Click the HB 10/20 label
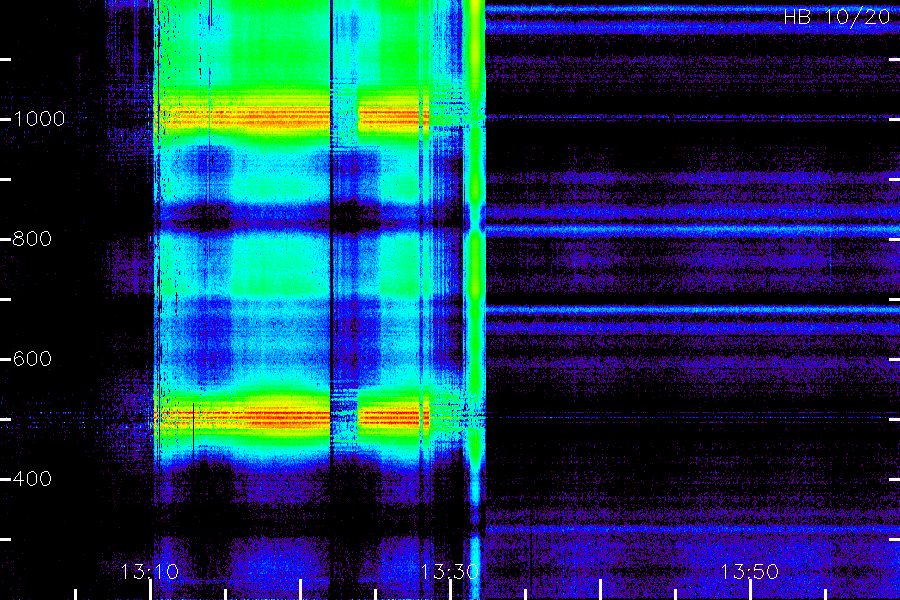This screenshot has height=600, width=900. coord(837,17)
